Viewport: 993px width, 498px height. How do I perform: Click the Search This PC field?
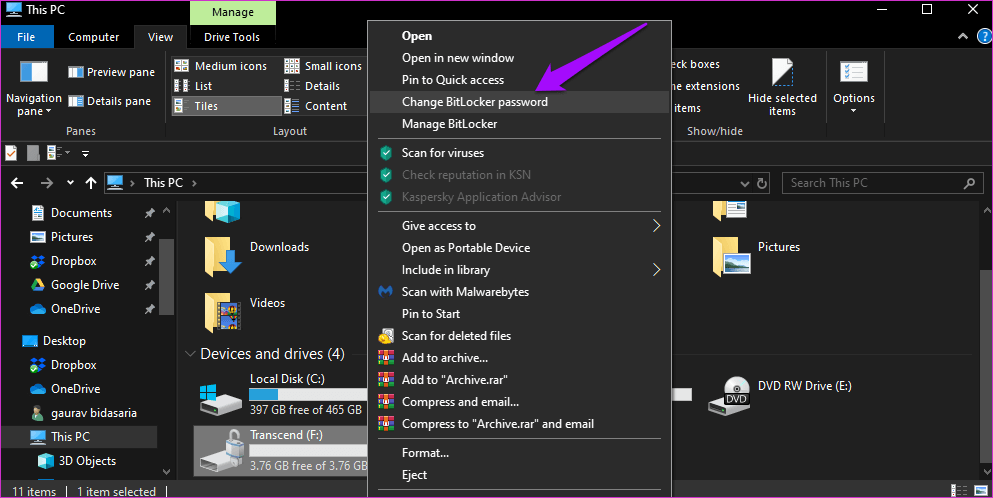pos(882,183)
